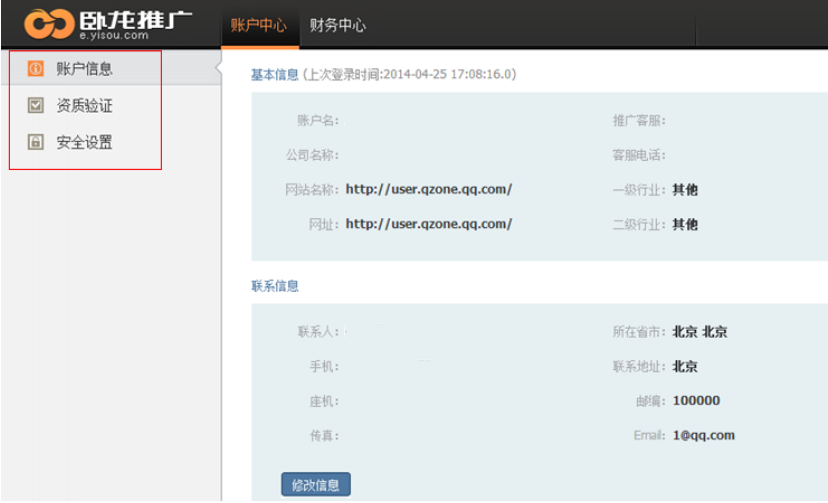
Task: Click the 联系信息 section heading
Action: pyautogui.click(x=274, y=286)
